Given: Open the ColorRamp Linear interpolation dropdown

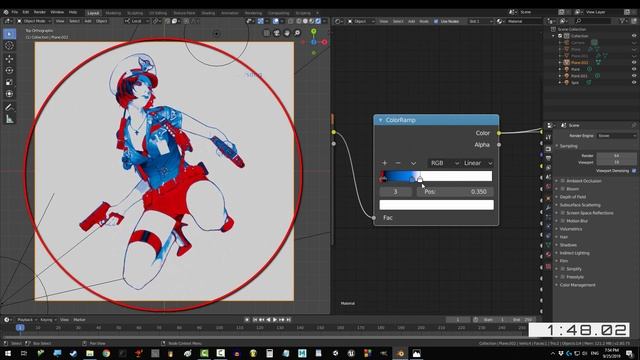Looking at the screenshot, I should (478, 163).
